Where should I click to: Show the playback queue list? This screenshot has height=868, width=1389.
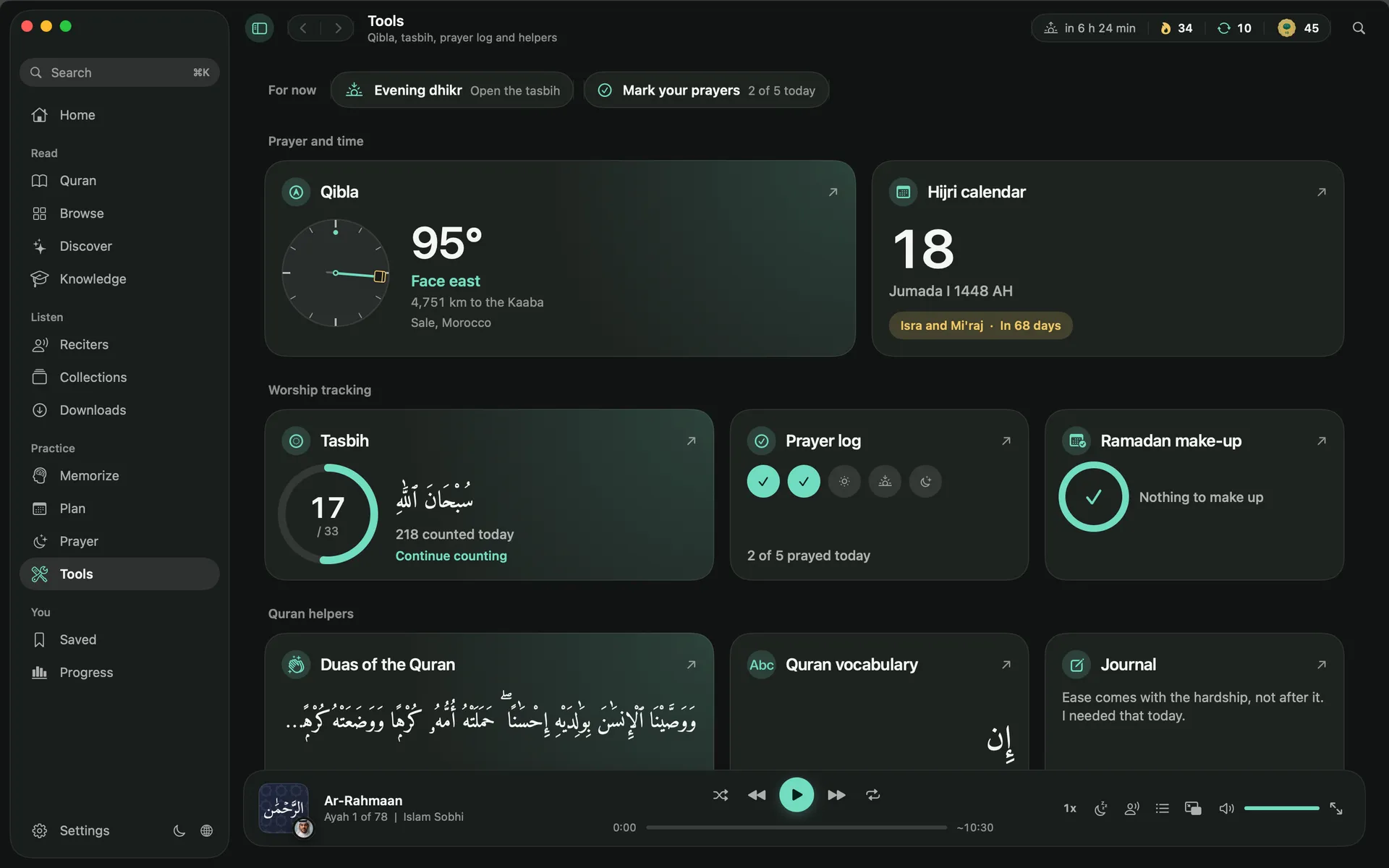click(x=1163, y=808)
